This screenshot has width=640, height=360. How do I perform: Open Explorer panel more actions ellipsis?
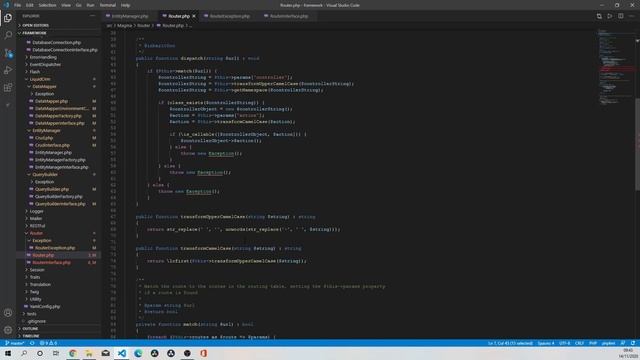(x=93, y=16)
